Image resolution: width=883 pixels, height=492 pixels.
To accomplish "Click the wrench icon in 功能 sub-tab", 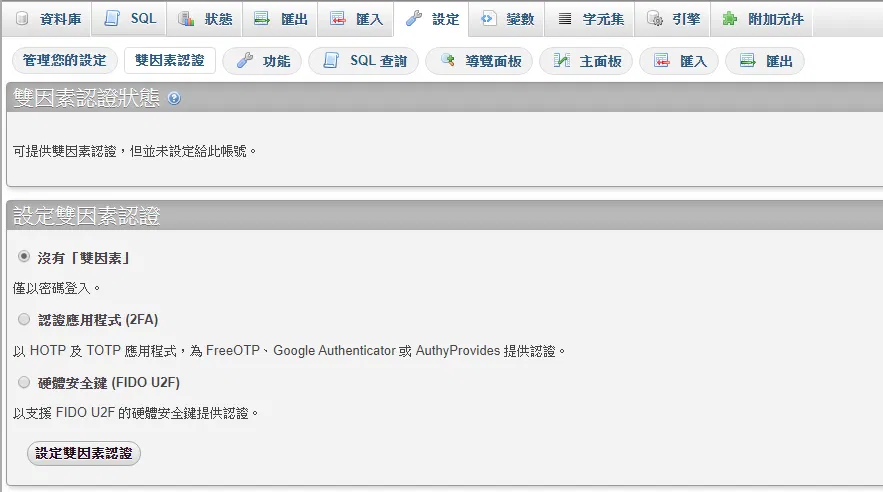I will pyautogui.click(x=245, y=60).
